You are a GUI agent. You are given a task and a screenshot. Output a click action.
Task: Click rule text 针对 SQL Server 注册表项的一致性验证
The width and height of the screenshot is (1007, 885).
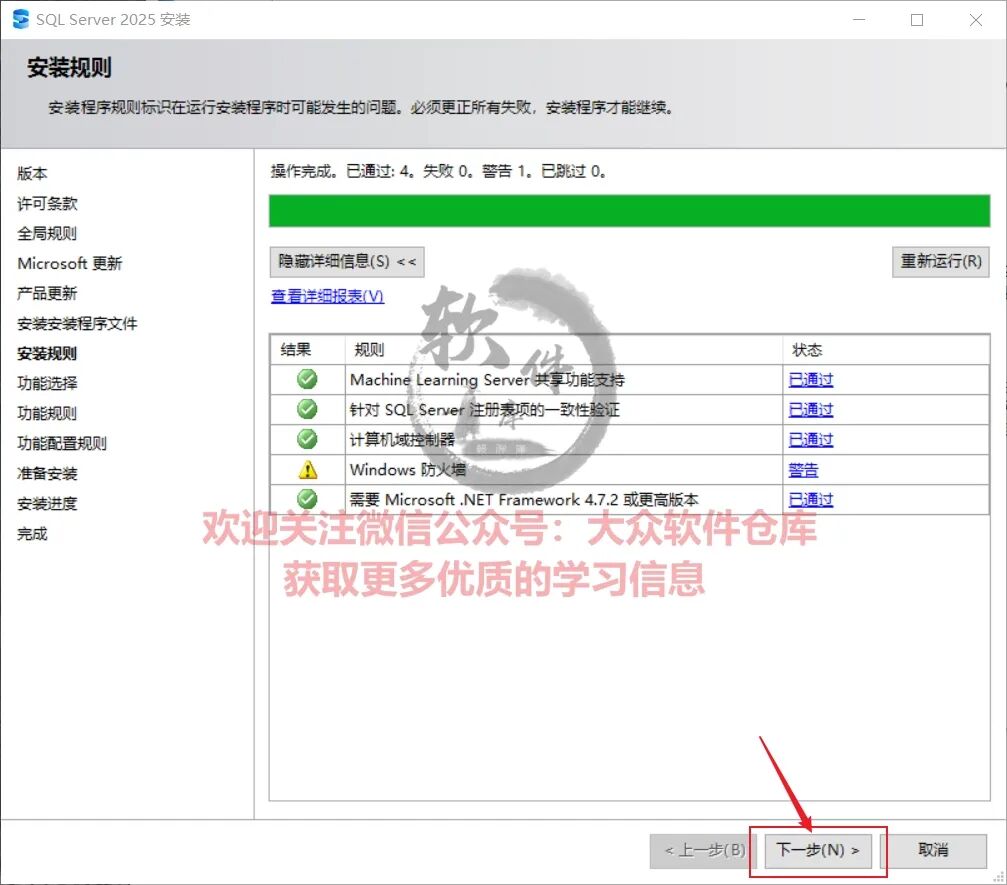click(x=485, y=410)
